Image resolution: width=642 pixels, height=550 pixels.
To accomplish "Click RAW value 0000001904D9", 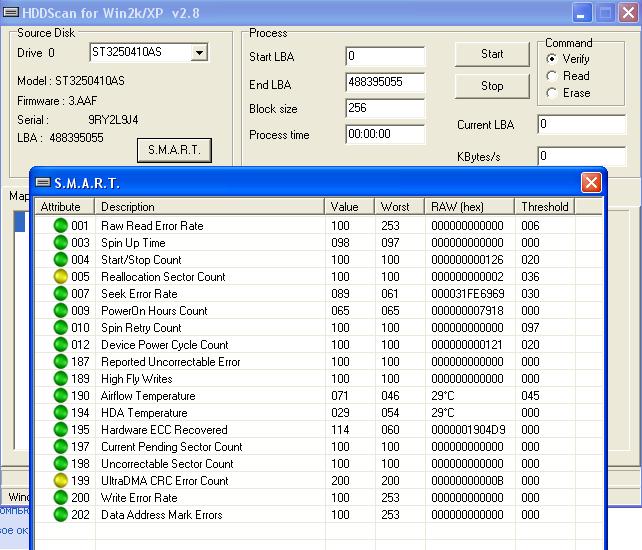I will pyautogui.click(x=468, y=430).
